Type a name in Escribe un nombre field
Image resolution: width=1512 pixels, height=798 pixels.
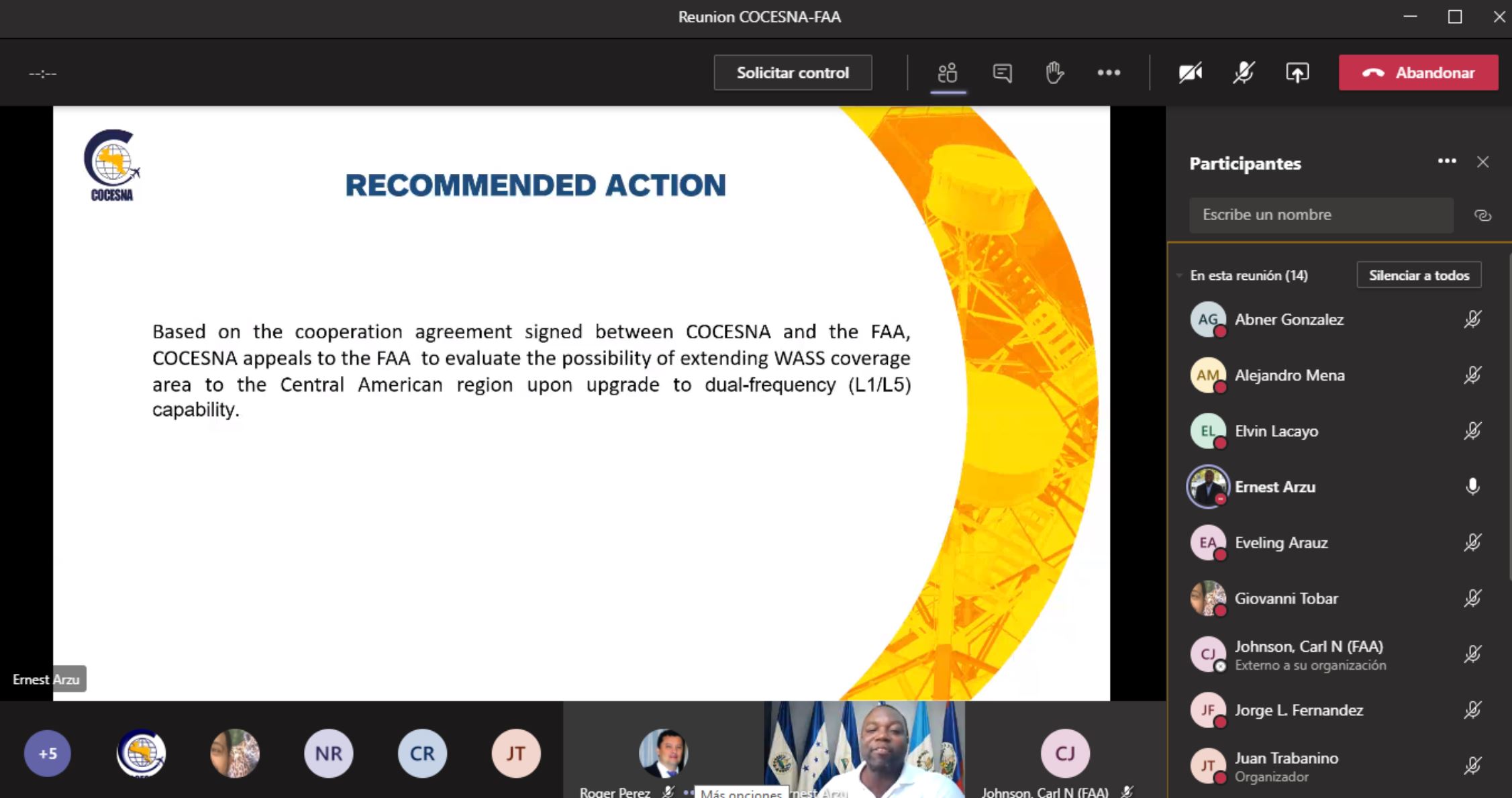(1321, 215)
